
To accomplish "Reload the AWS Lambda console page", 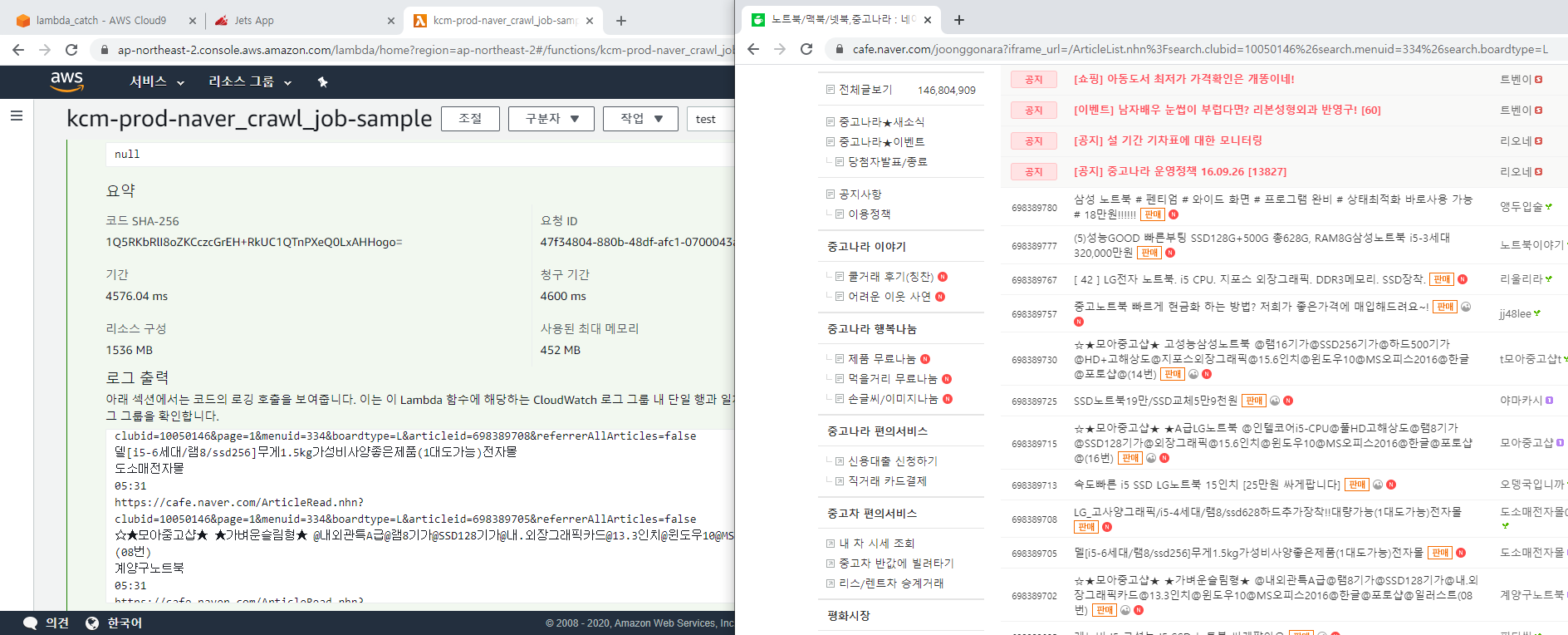I will point(71,50).
